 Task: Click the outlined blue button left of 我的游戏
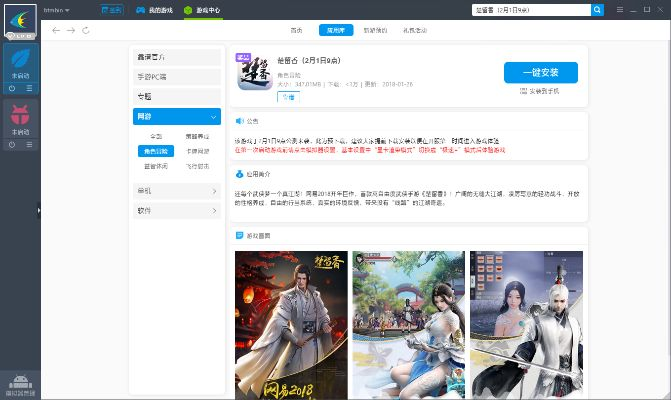[x=112, y=9]
